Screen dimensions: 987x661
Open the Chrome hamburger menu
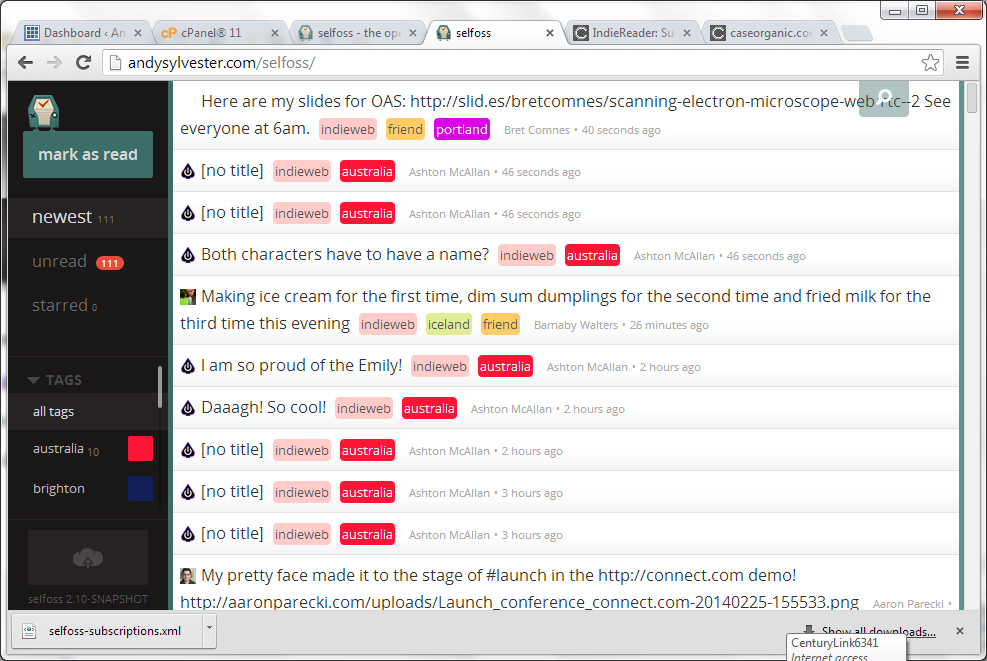[962, 62]
